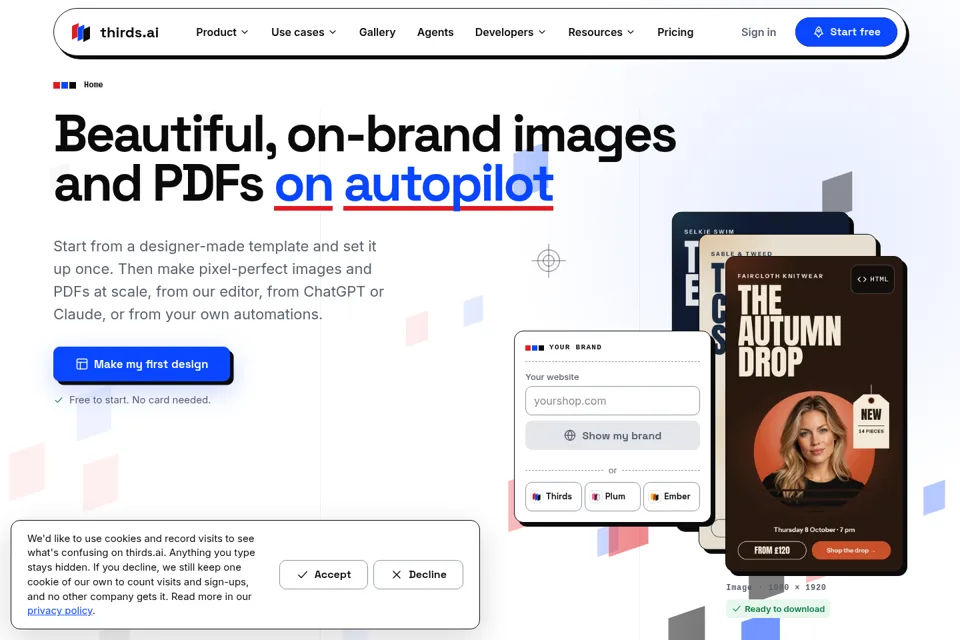Click the green check in Ready to download

737,609
